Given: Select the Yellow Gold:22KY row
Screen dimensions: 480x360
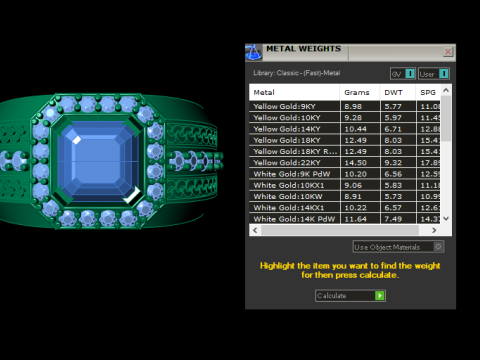Looking at the screenshot, I should point(345,163).
